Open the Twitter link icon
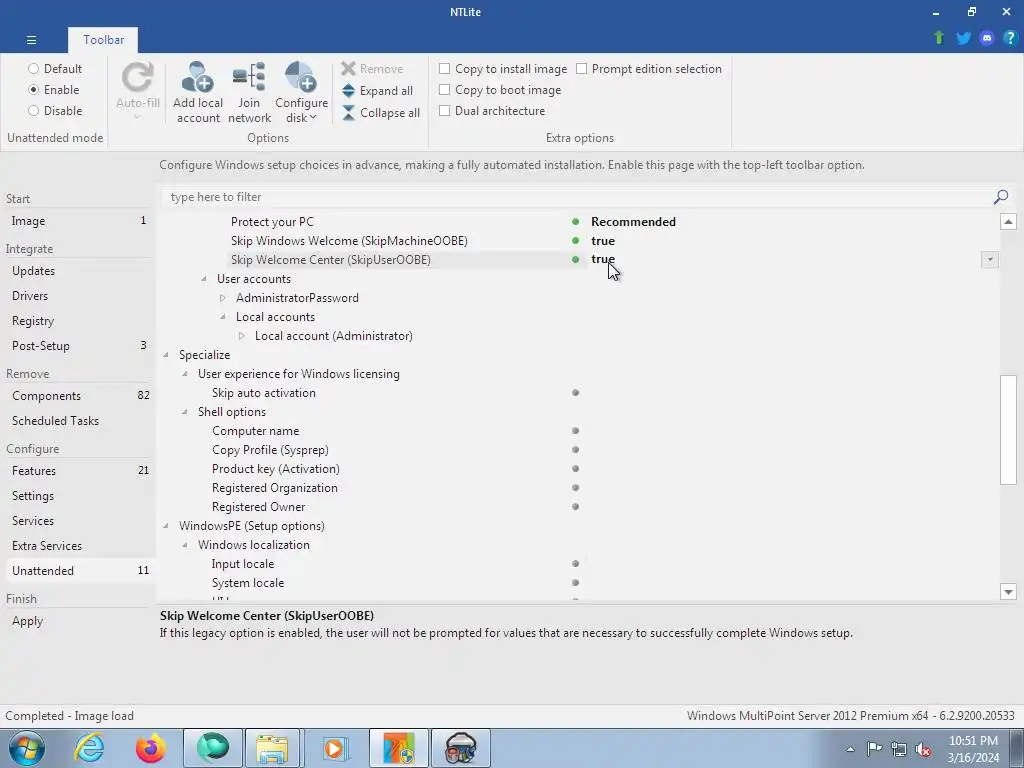The height and width of the screenshot is (768, 1024). 963,38
